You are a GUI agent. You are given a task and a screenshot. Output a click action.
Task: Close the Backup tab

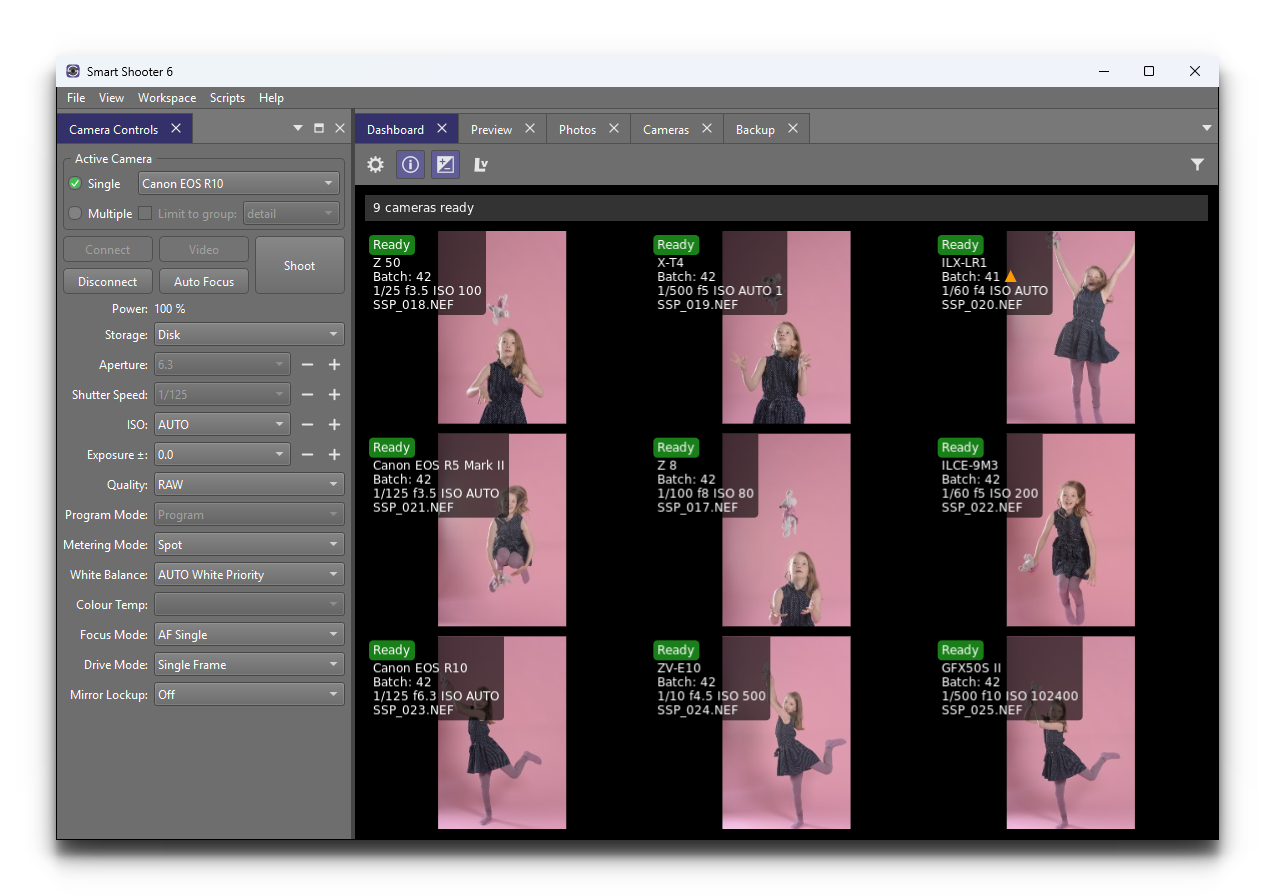(793, 128)
